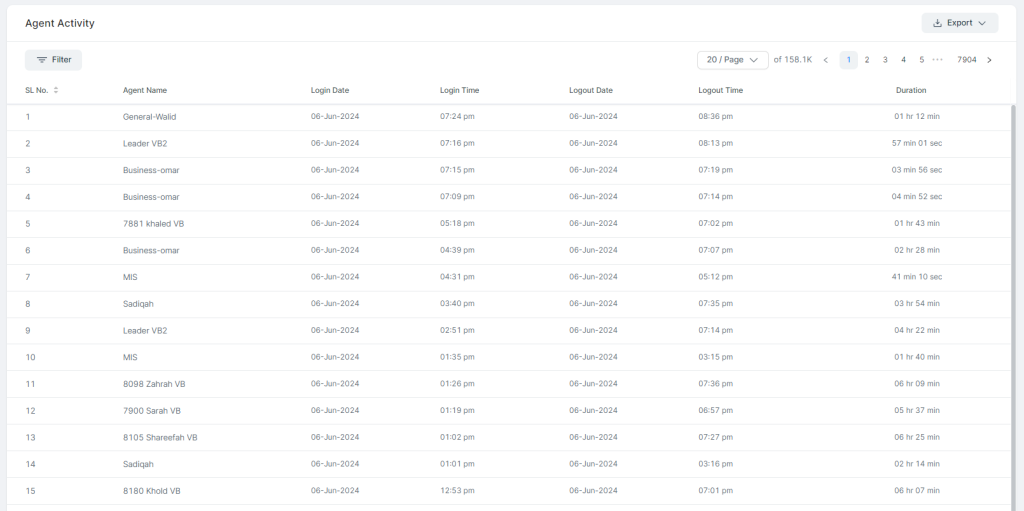The height and width of the screenshot is (511, 1024).
Task: Sort by SL No. arrows icon
Action: point(56,90)
